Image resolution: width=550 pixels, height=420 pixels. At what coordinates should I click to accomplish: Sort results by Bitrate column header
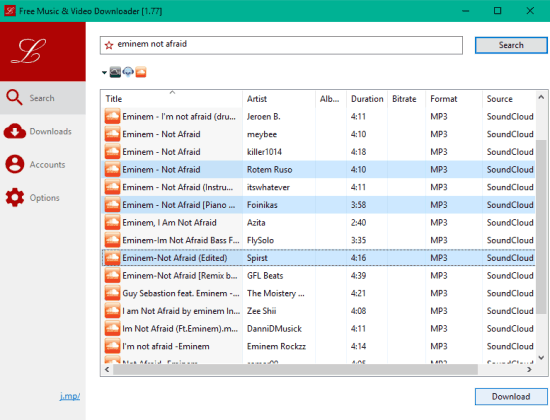point(407,99)
